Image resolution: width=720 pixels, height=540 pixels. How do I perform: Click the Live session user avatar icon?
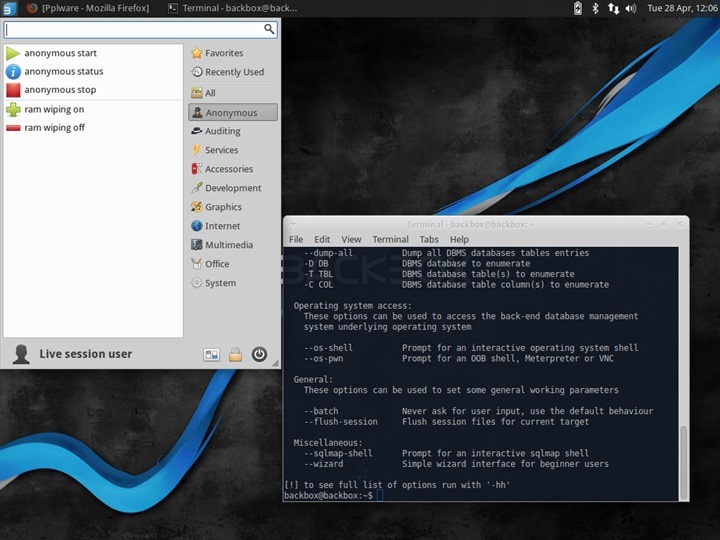pyautogui.click(x=21, y=354)
